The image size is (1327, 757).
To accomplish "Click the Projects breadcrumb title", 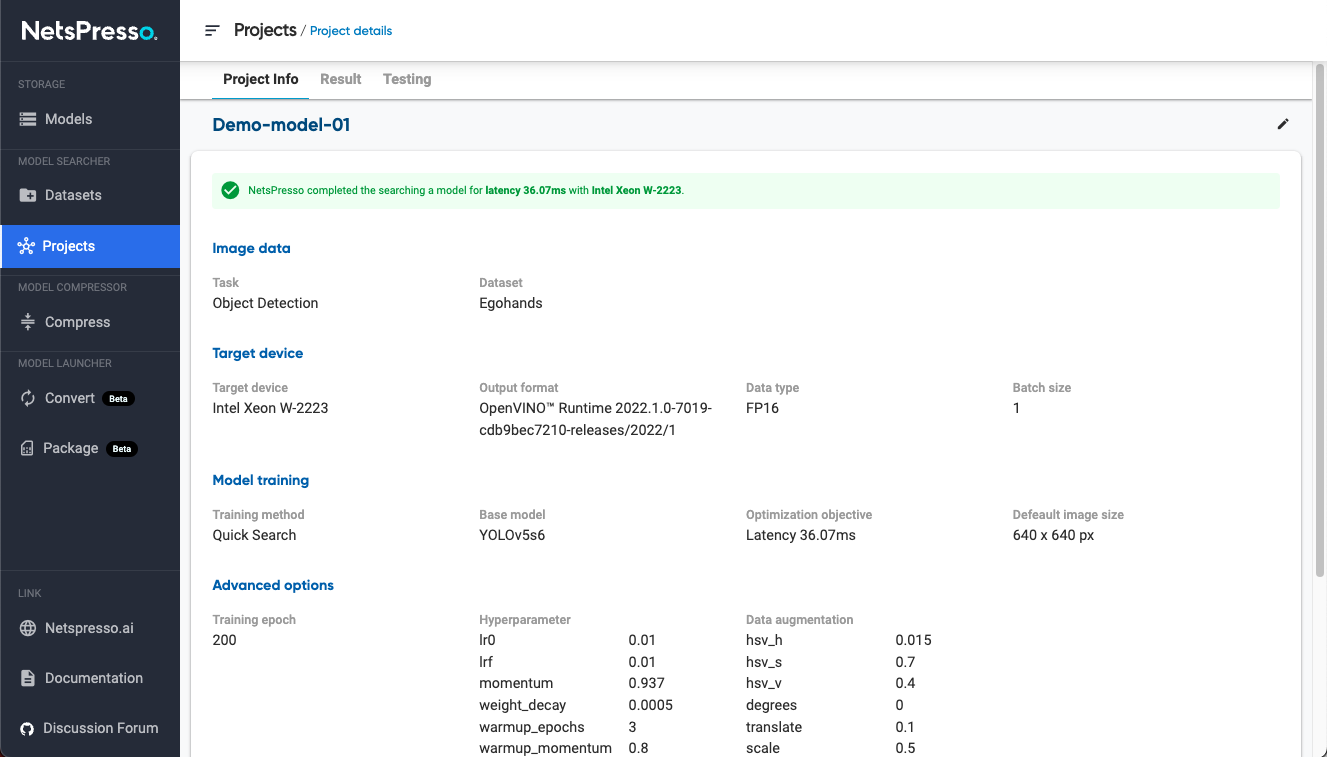I will tap(265, 30).
